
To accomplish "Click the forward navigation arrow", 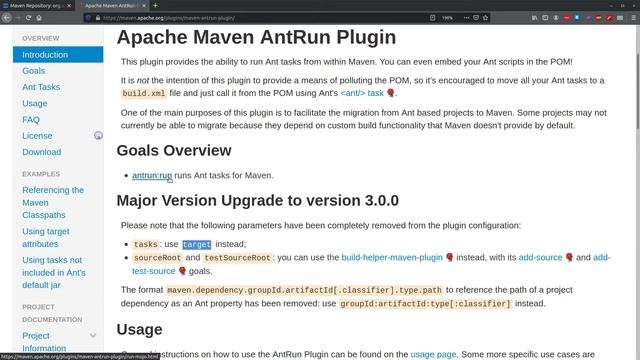I will [18, 18].
